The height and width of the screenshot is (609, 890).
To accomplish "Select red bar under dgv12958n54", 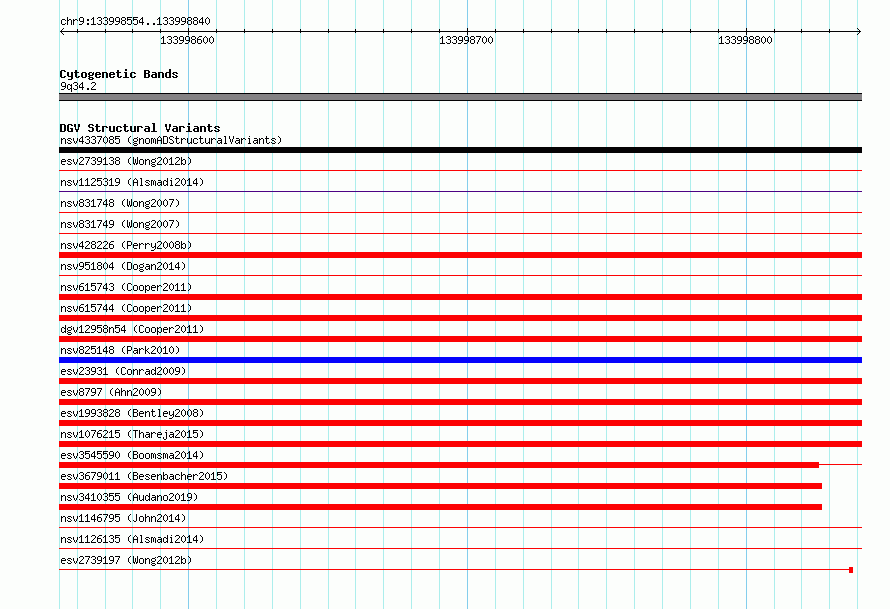I will 460,339.
